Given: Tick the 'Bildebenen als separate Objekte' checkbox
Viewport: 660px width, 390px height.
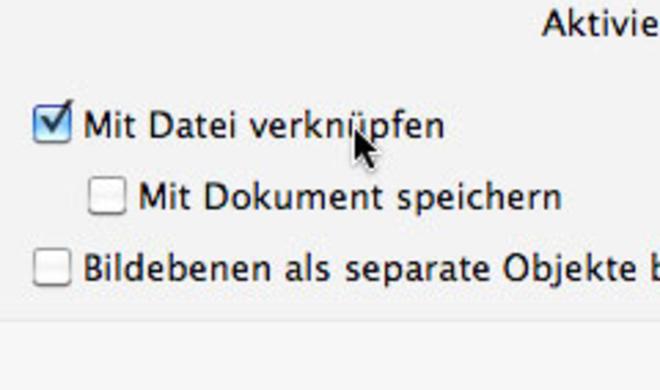Looking at the screenshot, I should tap(52, 268).
